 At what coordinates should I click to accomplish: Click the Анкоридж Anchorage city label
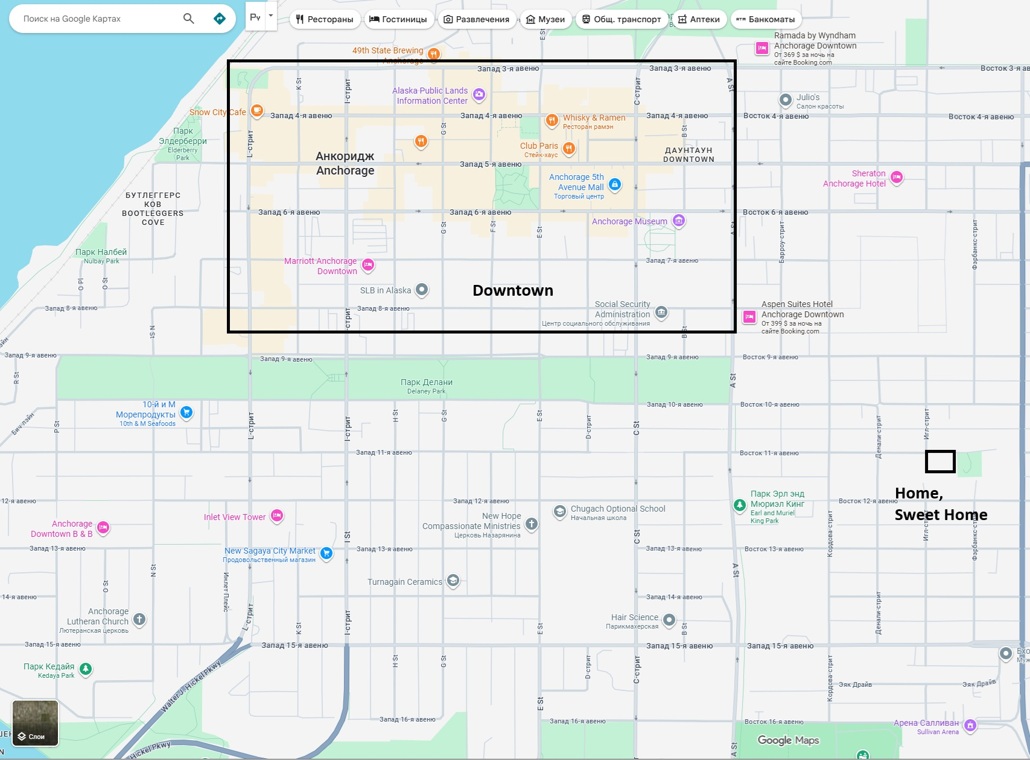coord(345,163)
